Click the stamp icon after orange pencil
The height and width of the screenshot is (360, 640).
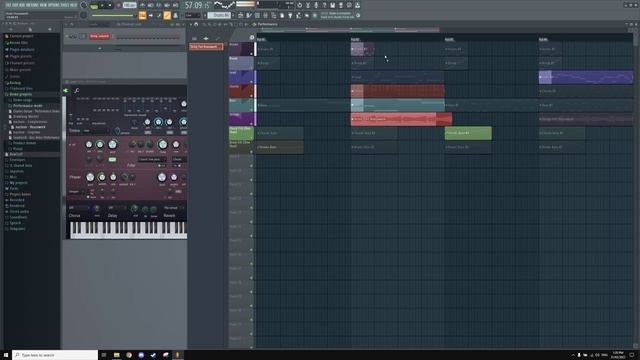click(176, 16)
